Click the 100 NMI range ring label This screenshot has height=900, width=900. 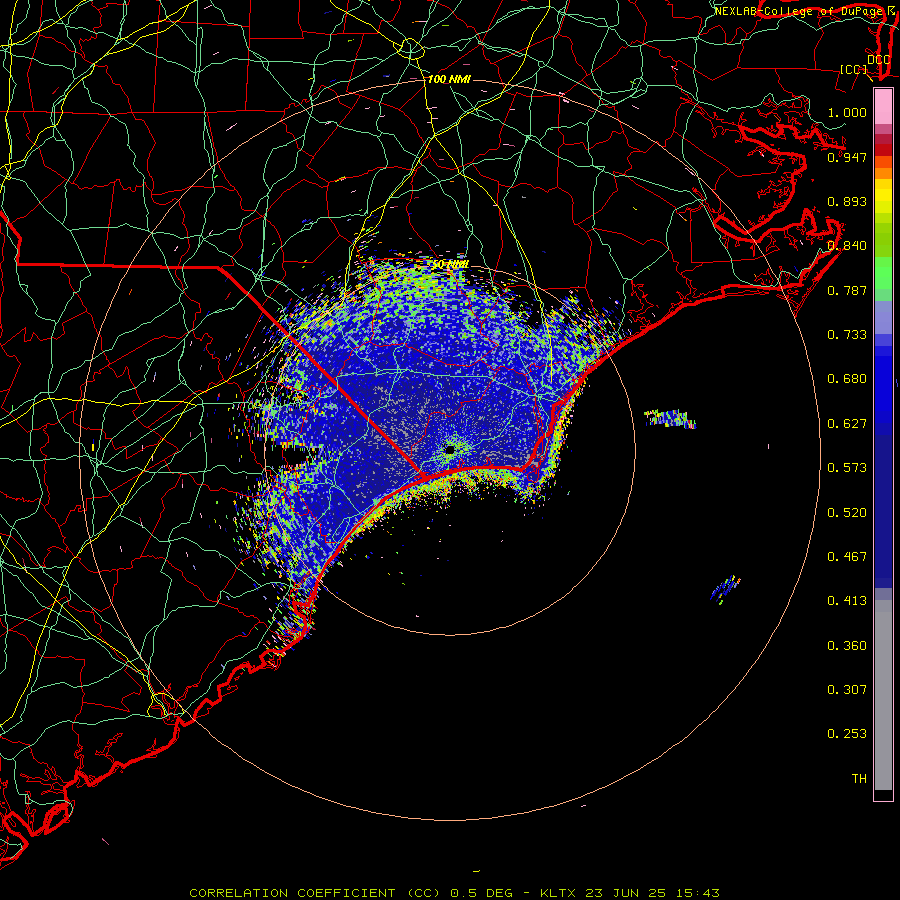(449, 79)
